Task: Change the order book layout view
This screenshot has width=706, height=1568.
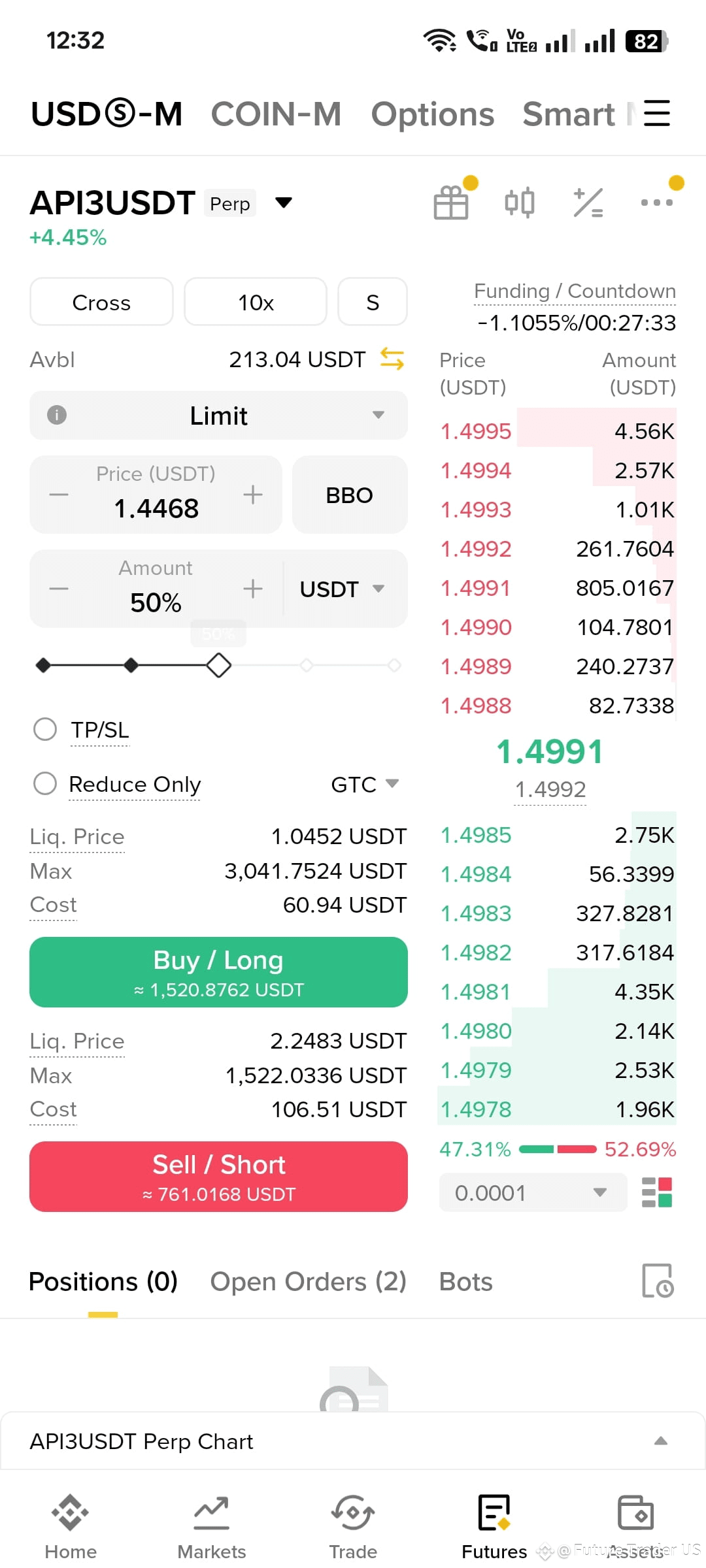Action: [x=657, y=1192]
